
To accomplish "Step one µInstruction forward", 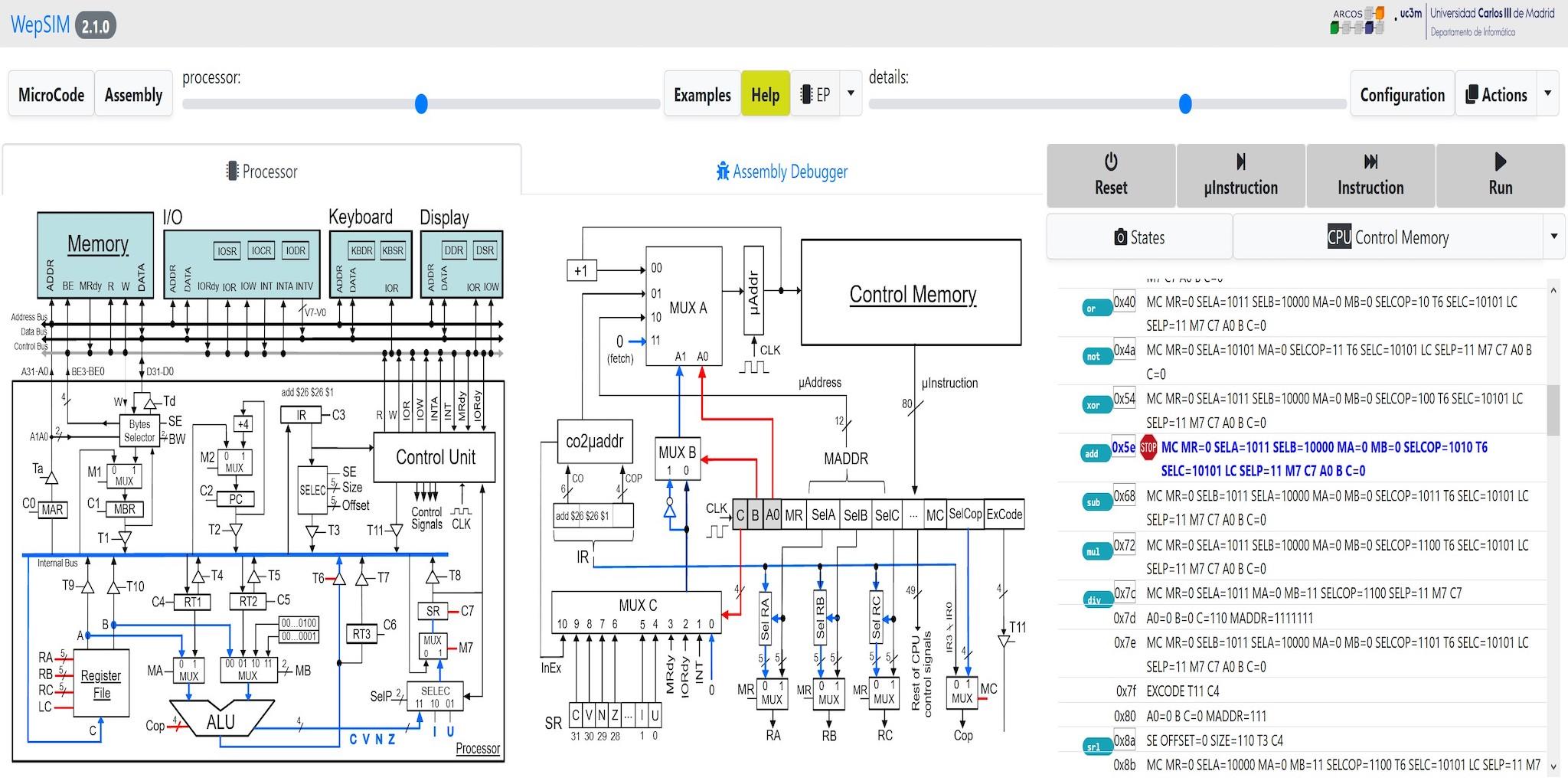I will tap(1240, 175).
